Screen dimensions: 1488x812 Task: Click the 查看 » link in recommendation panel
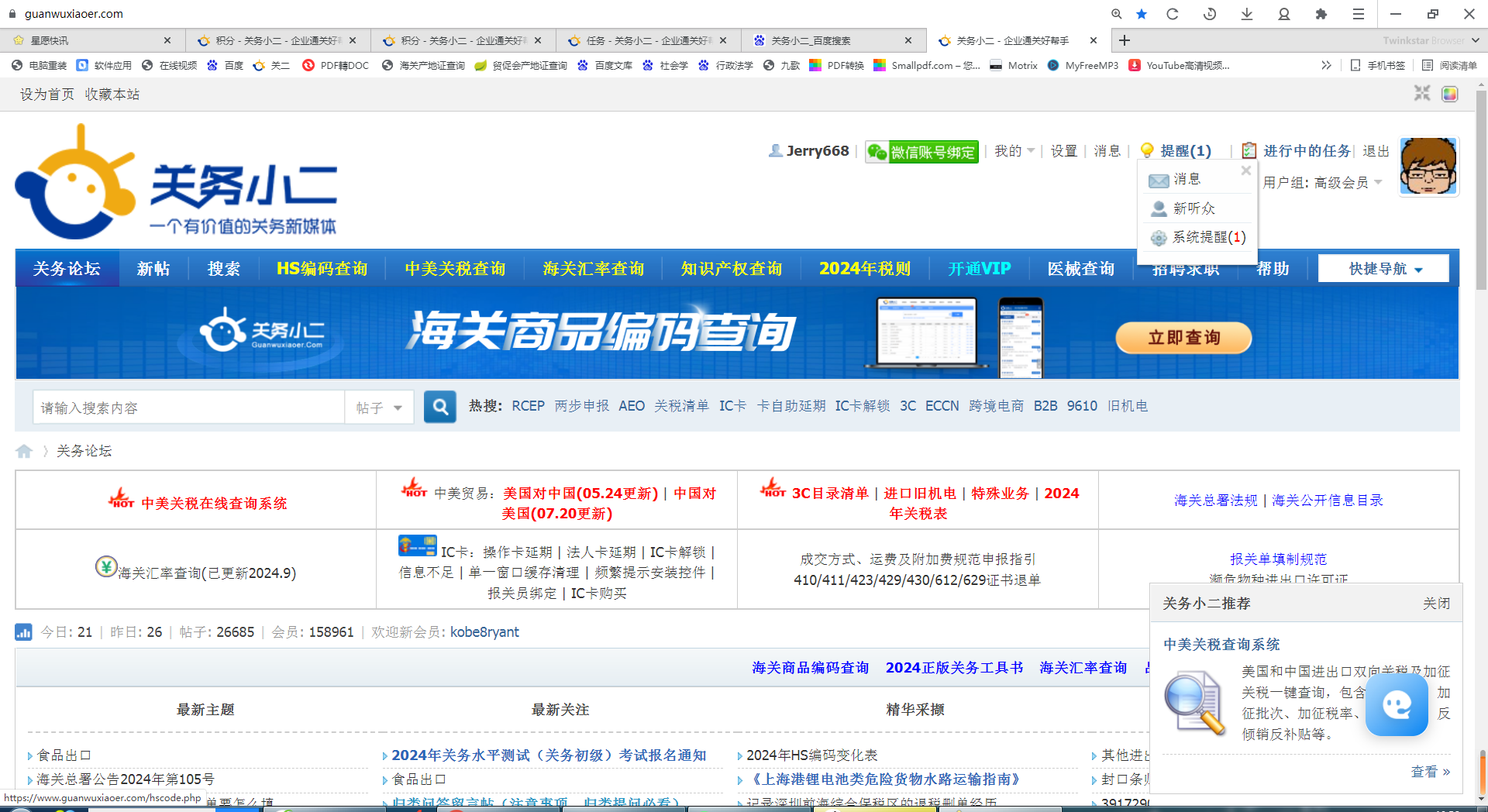pyautogui.click(x=1430, y=772)
